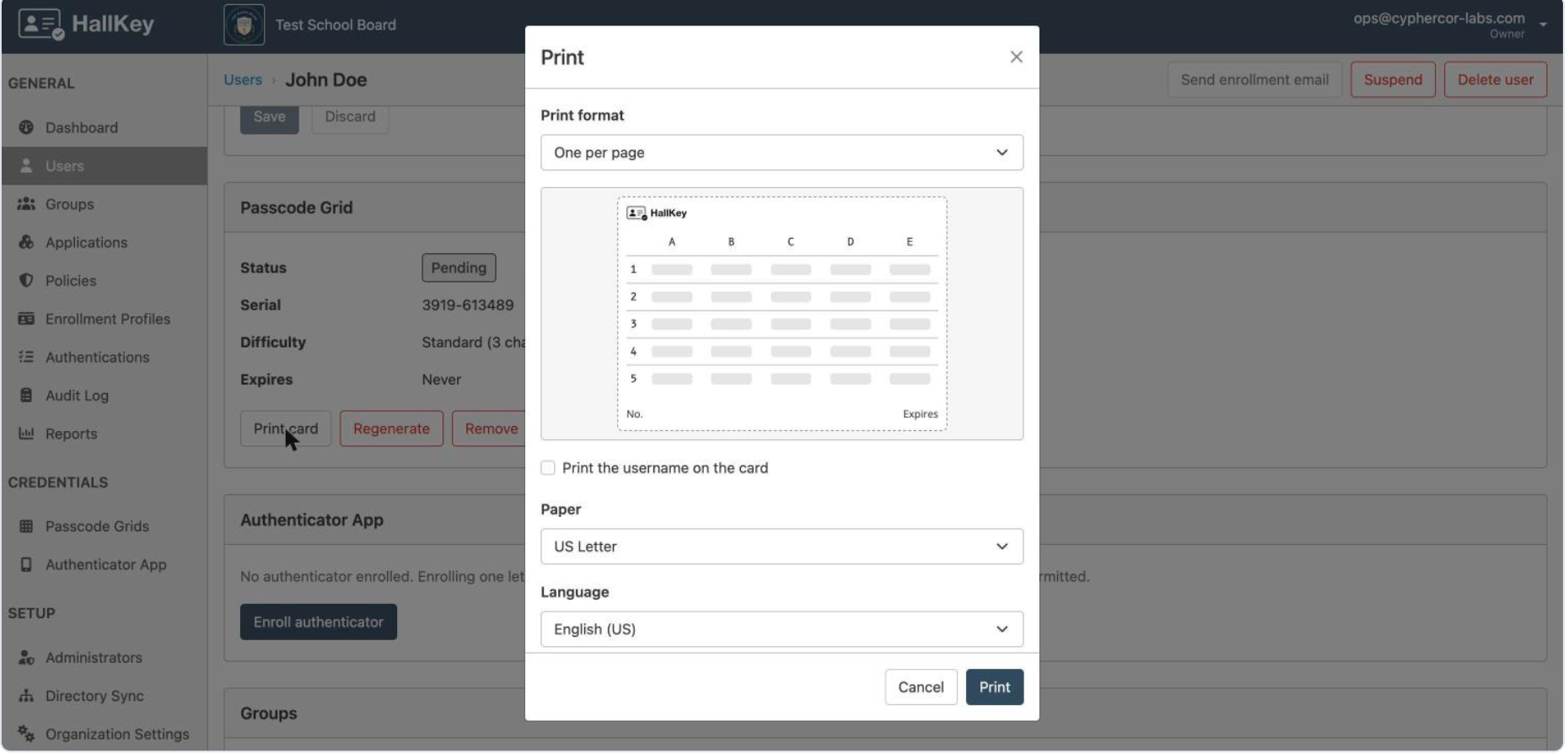Open the Print format dropdown

[782, 153]
